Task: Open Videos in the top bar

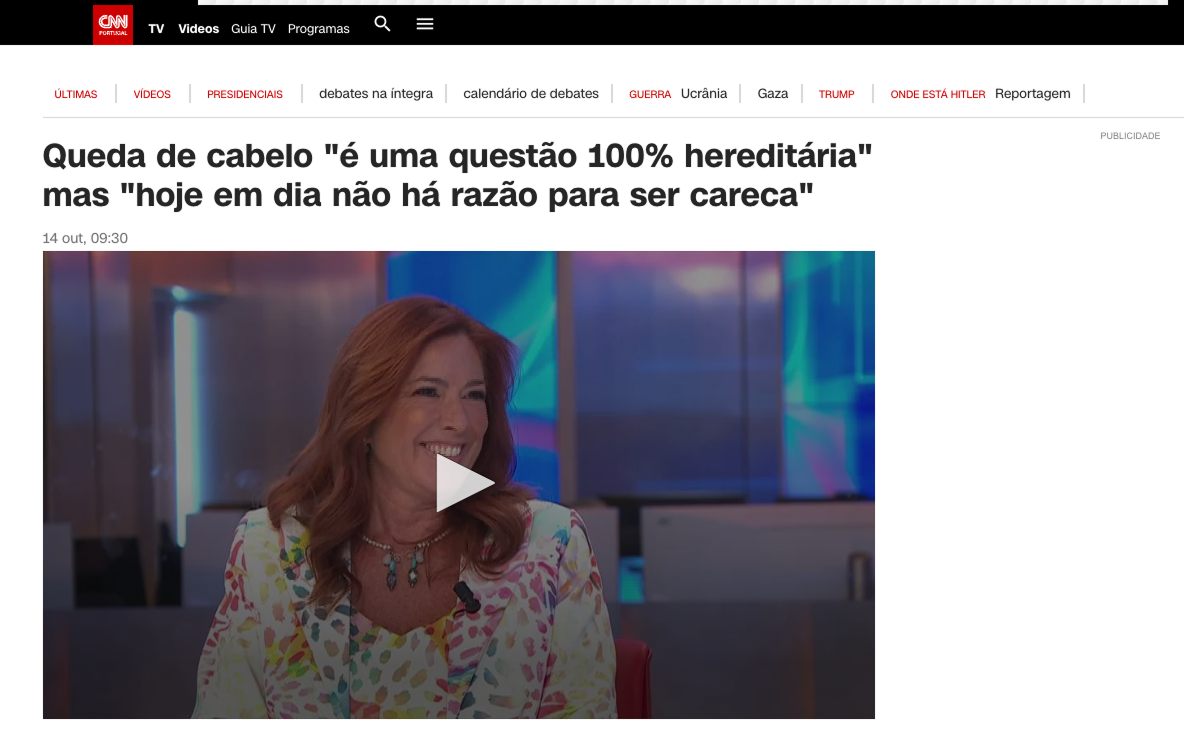Action: pos(199,29)
